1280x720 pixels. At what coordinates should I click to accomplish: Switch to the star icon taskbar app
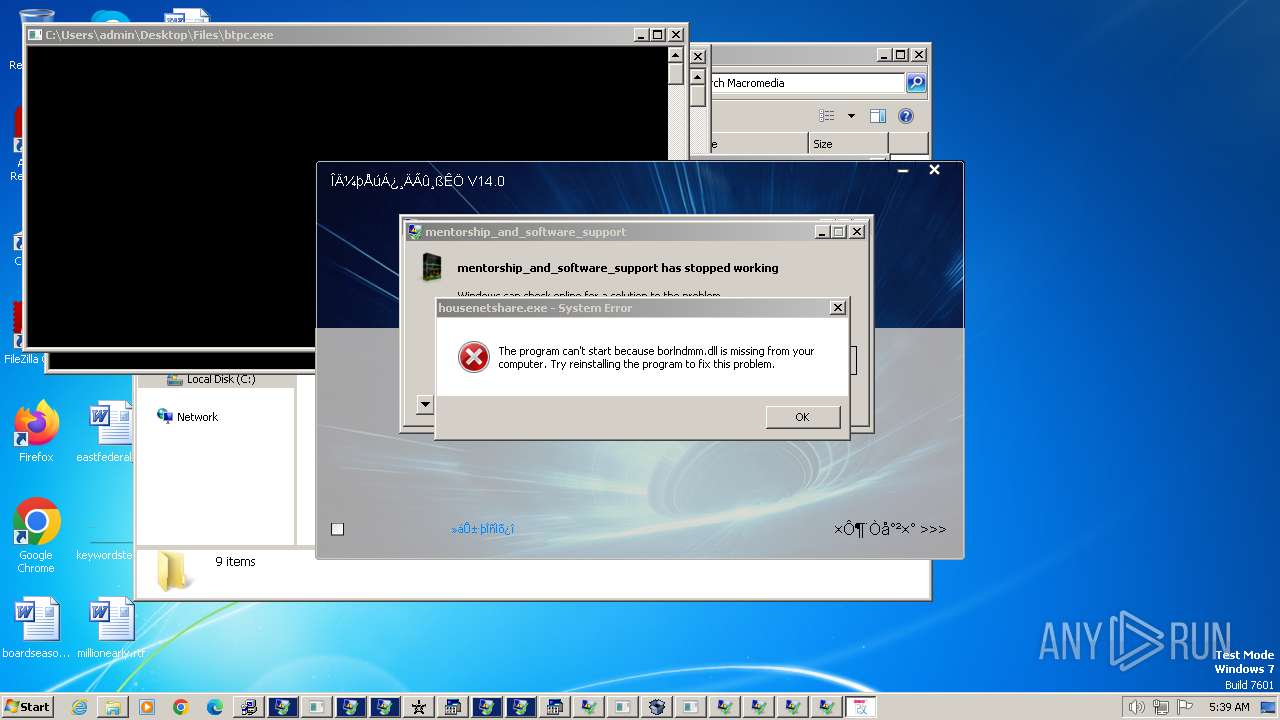(x=418, y=707)
